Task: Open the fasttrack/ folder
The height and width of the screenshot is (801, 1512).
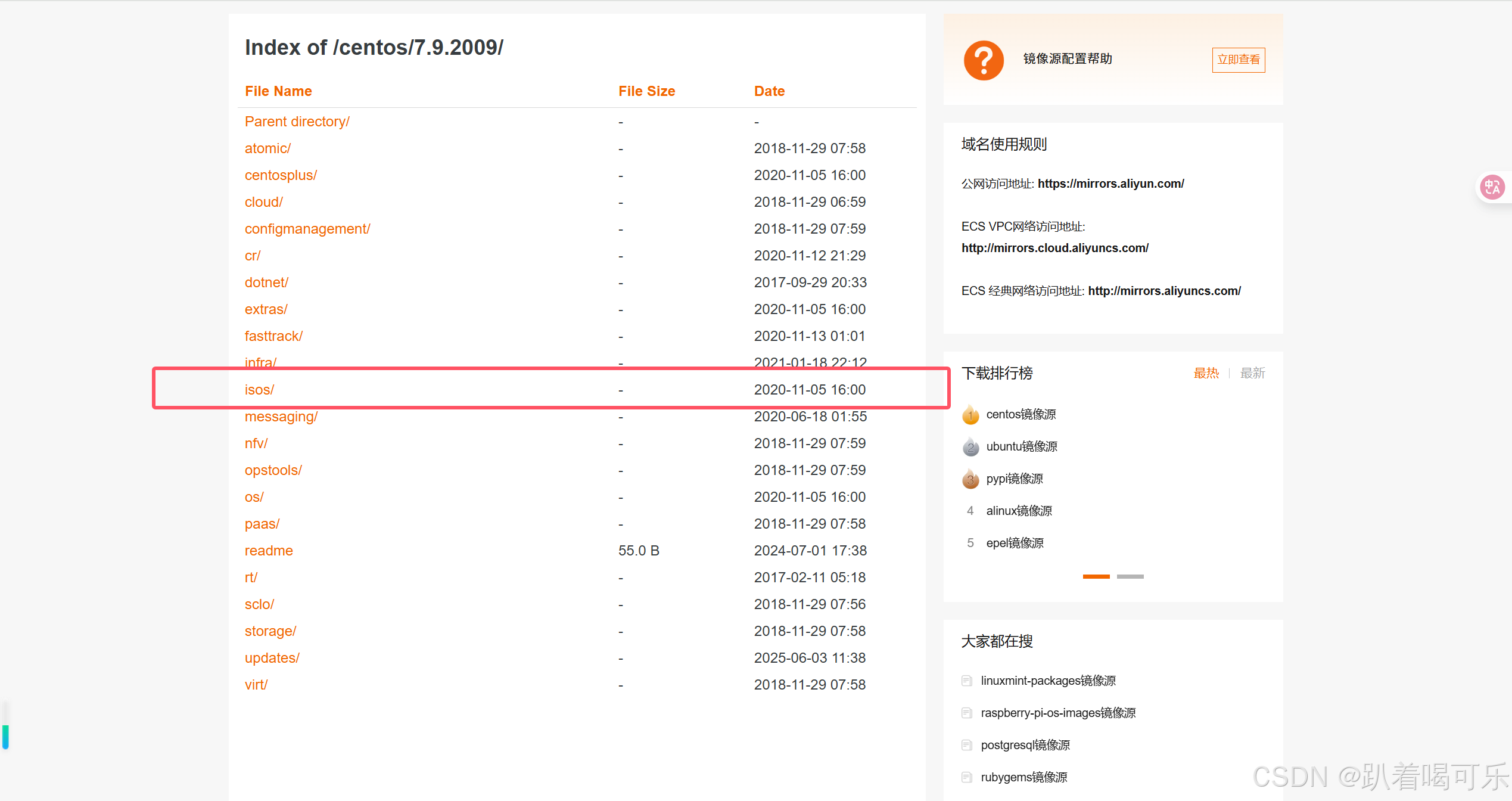Action: click(273, 336)
